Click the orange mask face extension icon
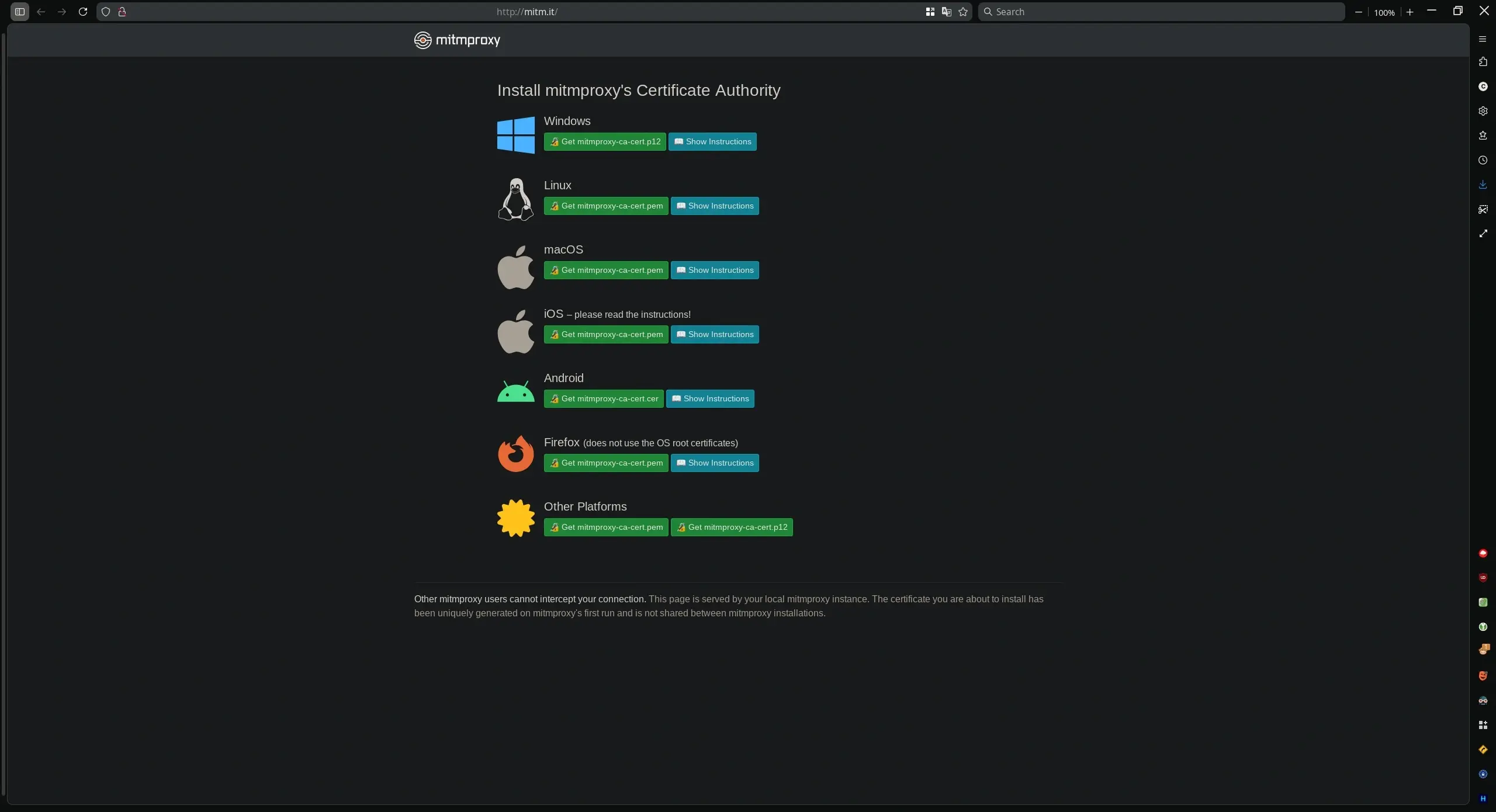Image resolution: width=1496 pixels, height=812 pixels. tap(1483, 676)
